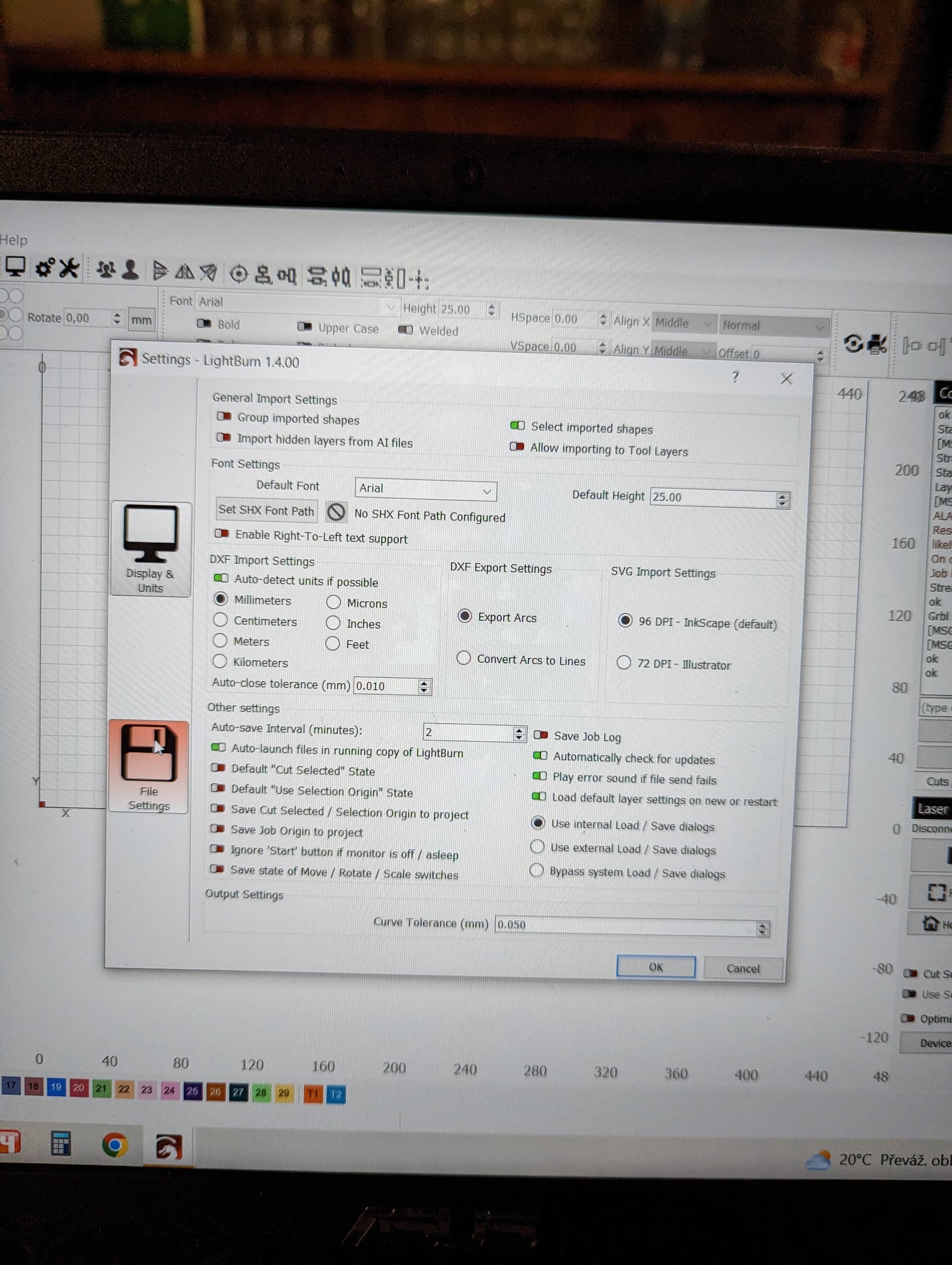Click the mm units button beside Rotate
This screenshot has width=952, height=1265.
tap(142, 320)
